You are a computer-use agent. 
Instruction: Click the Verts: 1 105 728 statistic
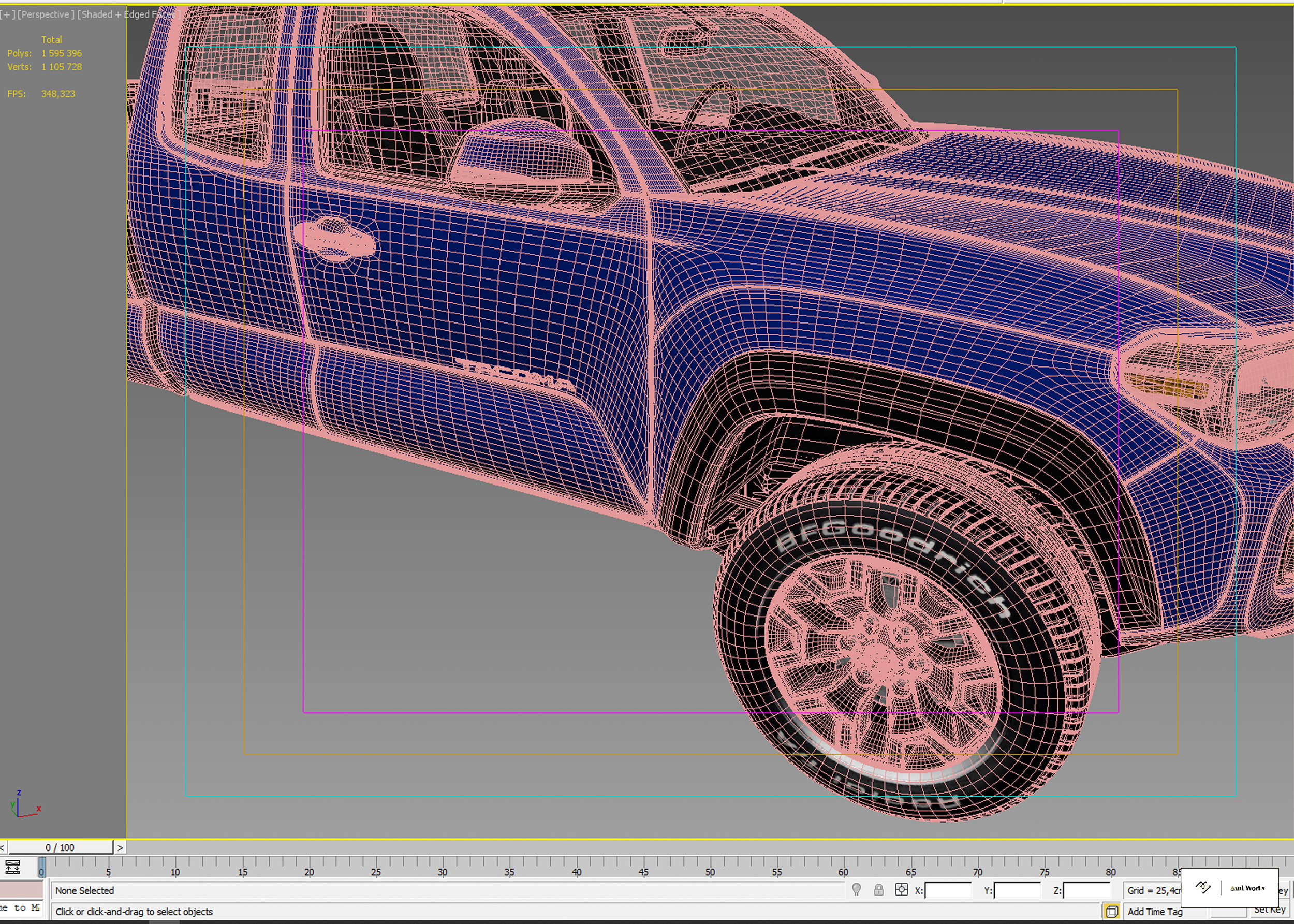click(x=45, y=67)
